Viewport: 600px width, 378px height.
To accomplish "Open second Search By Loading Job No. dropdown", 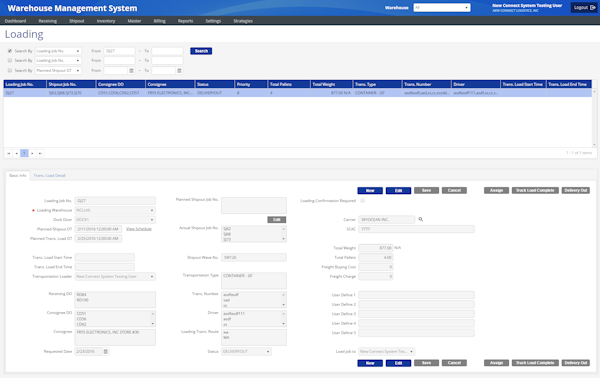I will 58,60.
